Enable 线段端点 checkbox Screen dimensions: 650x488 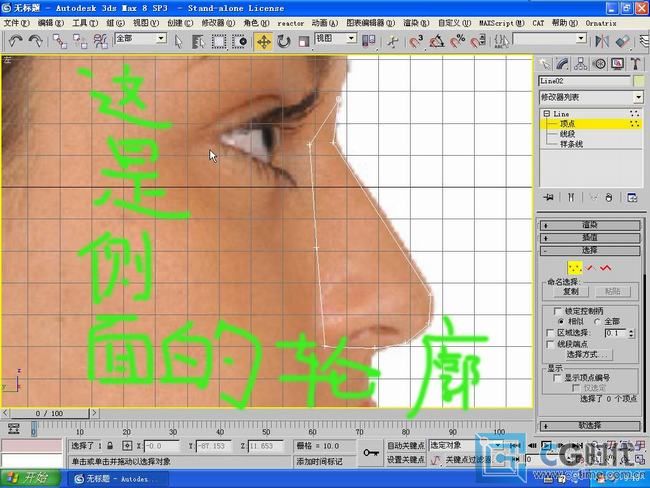point(551,344)
